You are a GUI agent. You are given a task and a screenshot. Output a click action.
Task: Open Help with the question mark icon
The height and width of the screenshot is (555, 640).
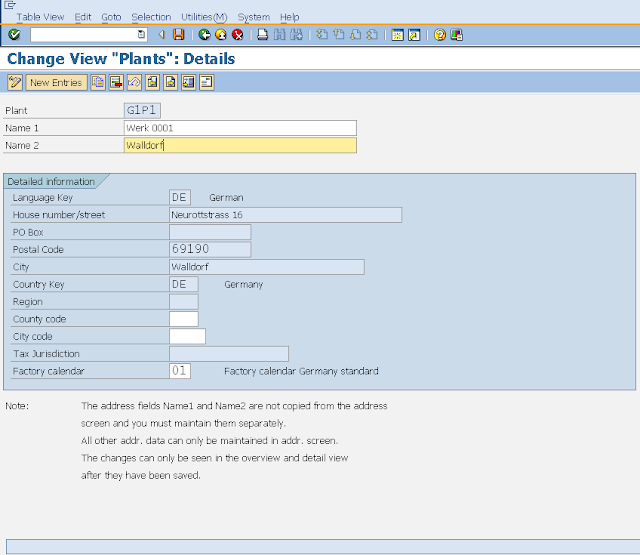pos(440,35)
